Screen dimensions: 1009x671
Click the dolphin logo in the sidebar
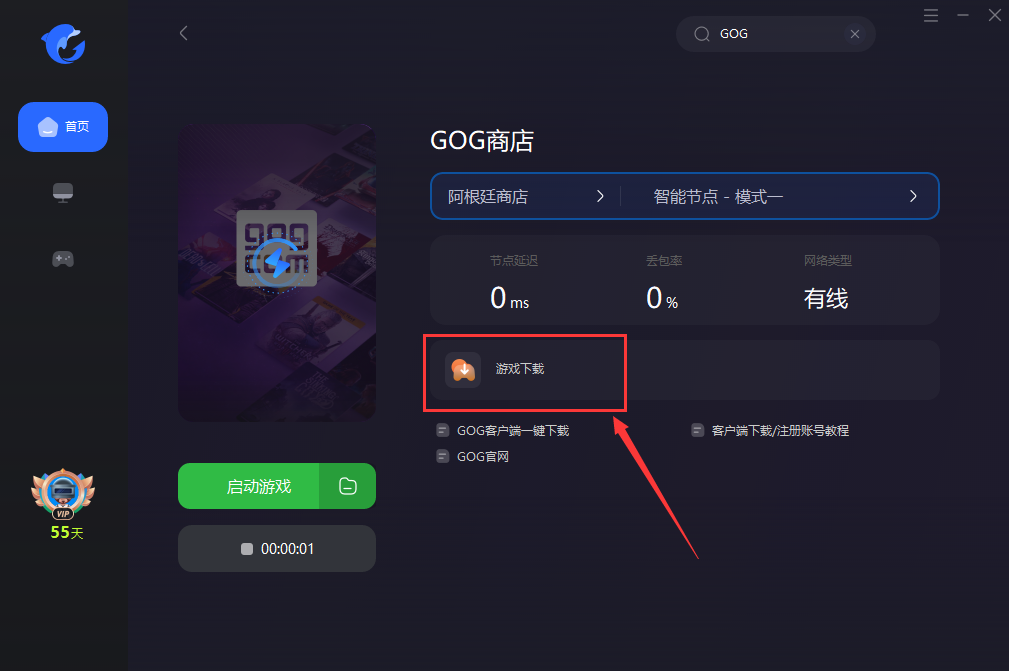64,44
